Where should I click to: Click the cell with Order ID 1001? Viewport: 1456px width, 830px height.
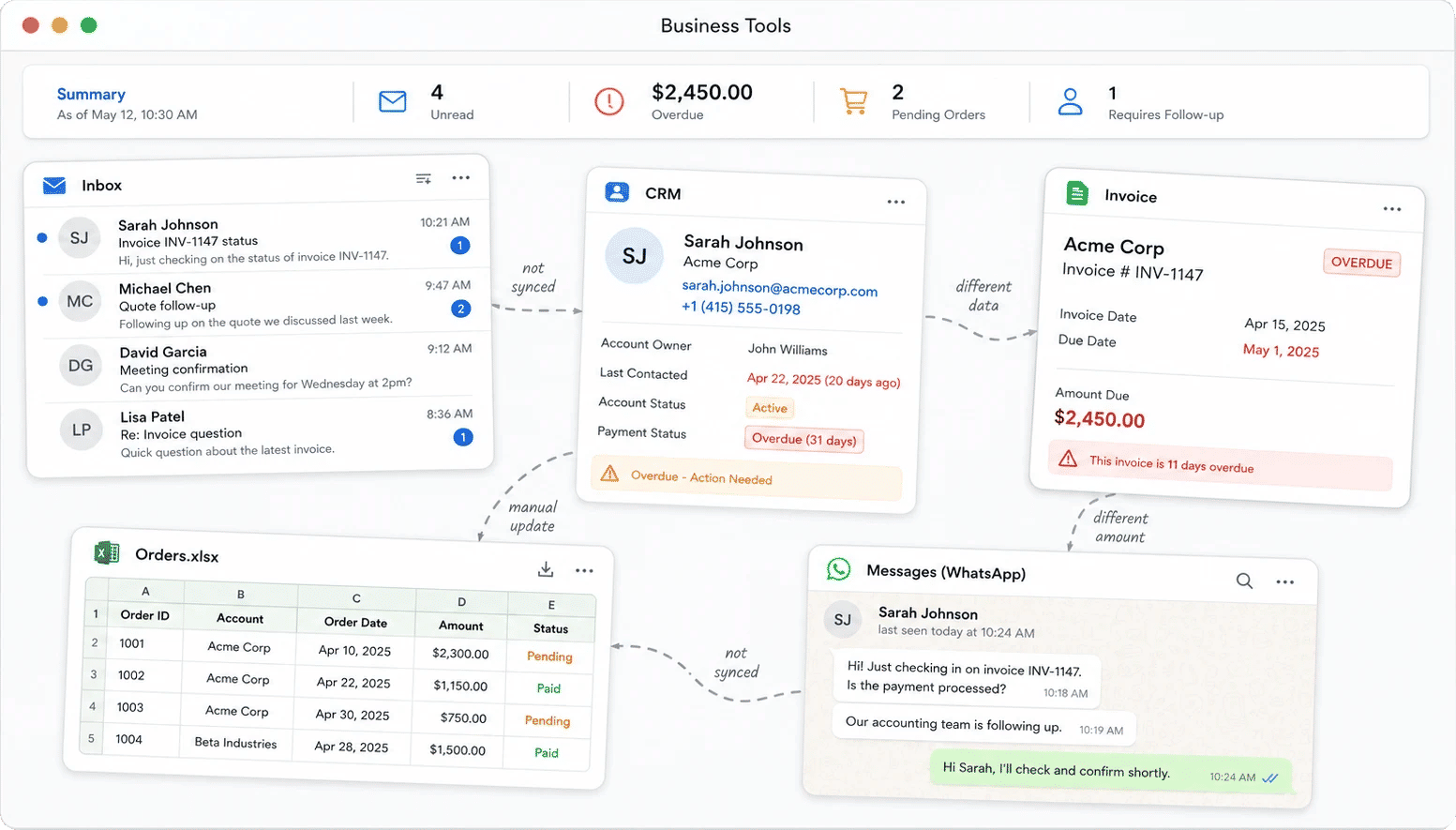point(143,644)
